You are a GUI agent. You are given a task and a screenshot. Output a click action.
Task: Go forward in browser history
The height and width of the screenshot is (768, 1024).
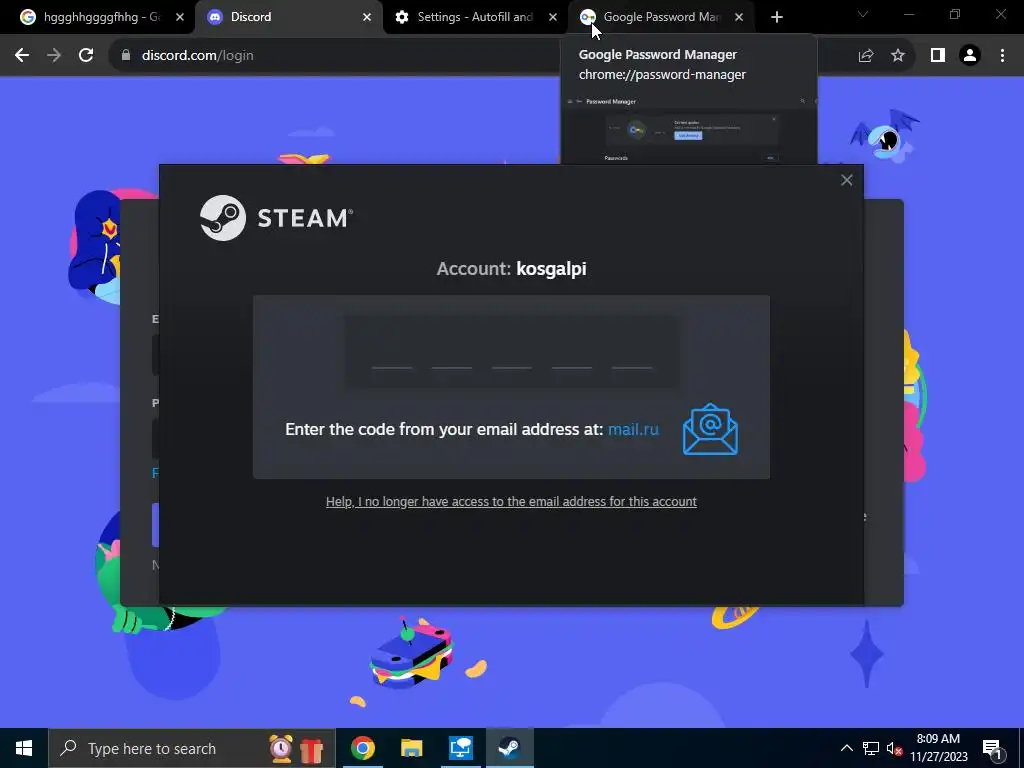pos(54,56)
